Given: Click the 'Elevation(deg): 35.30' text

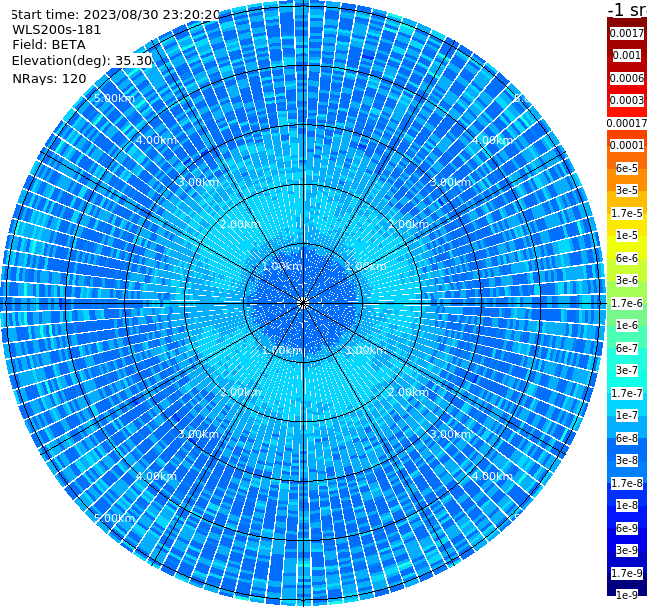Looking at the screenshot, I should 82,61.
